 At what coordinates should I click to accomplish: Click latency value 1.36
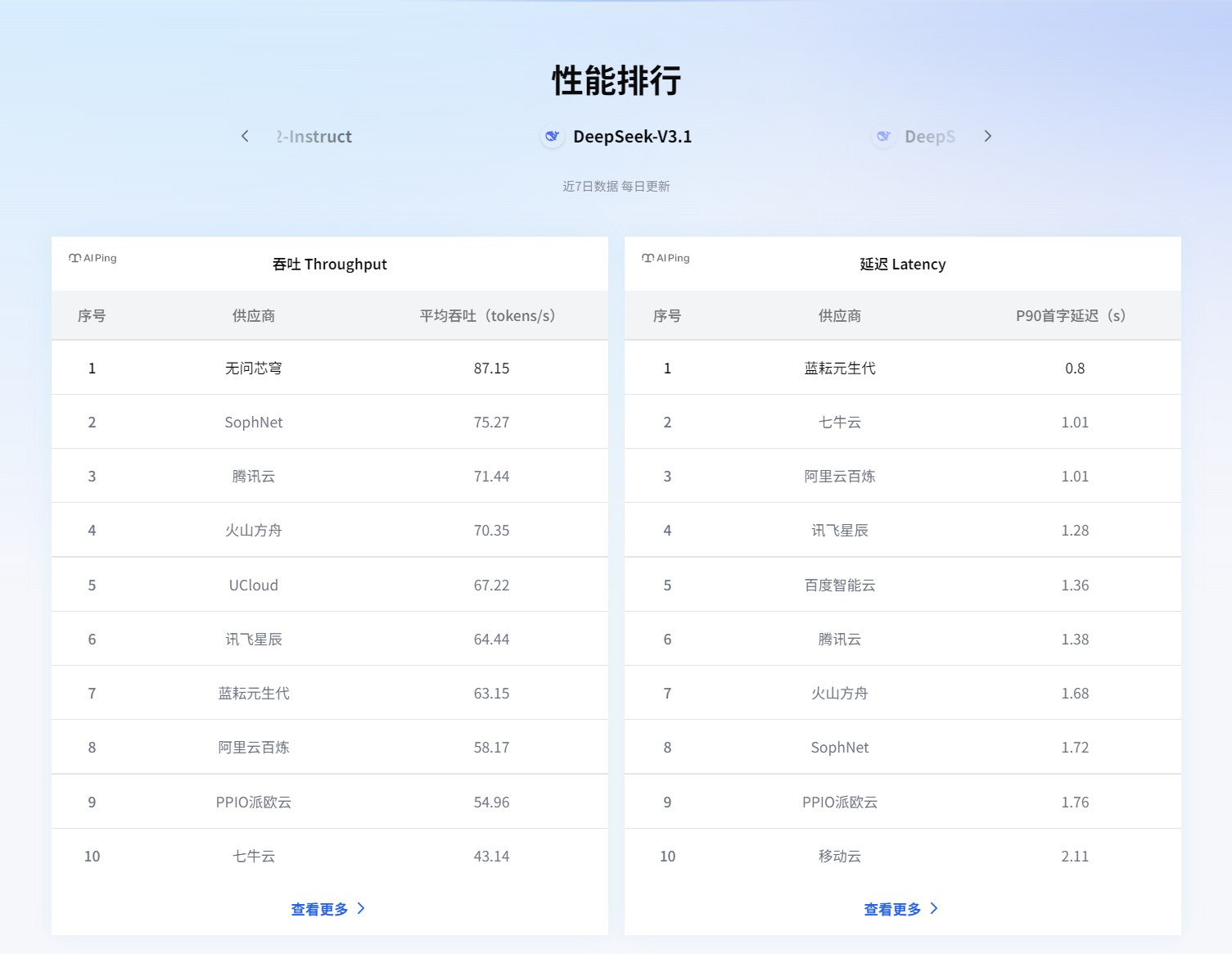(x=1075, y=586)
